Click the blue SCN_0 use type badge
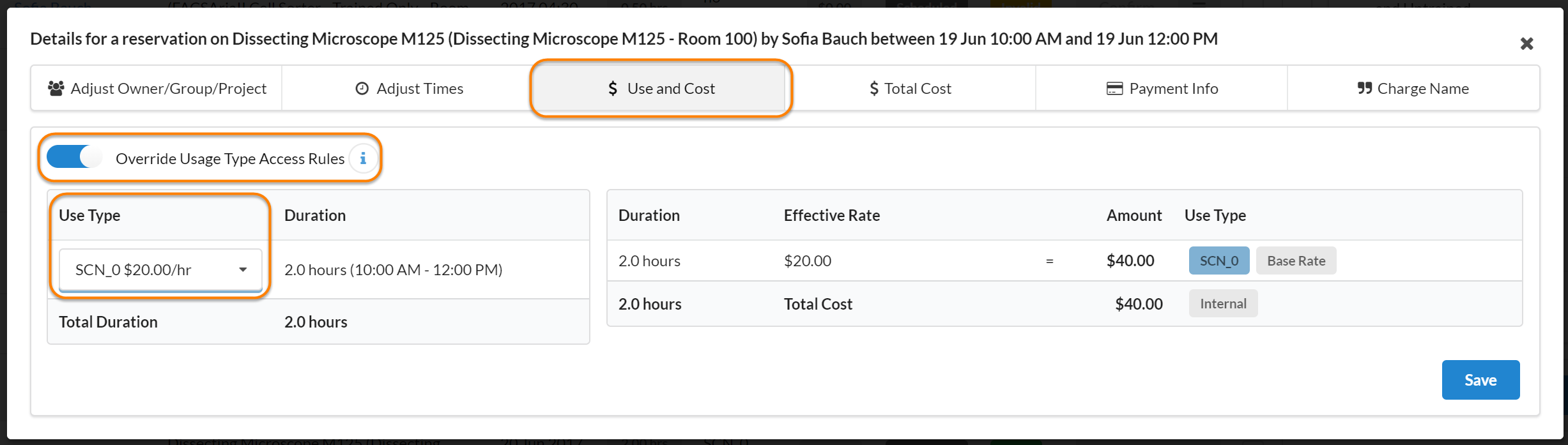This screenshot has height=445, width=1568. coord(1218,261)
